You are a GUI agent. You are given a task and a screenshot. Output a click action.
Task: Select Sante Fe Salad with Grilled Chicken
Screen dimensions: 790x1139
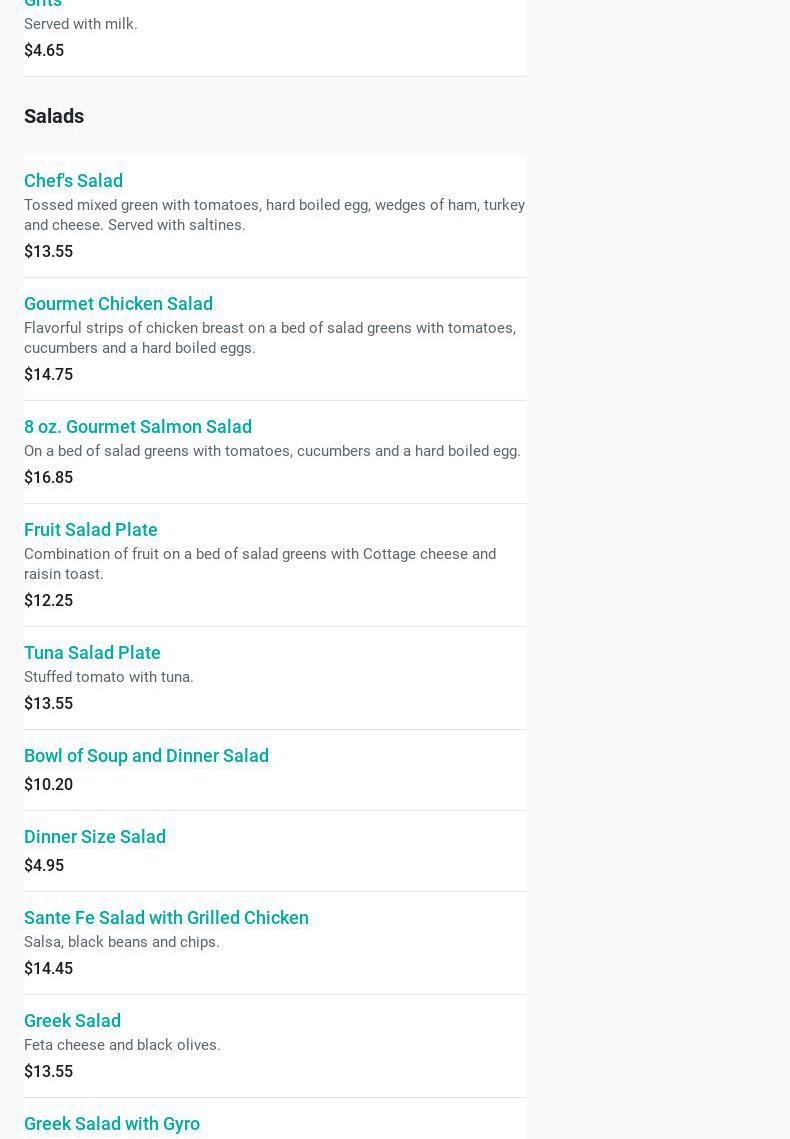166,918
